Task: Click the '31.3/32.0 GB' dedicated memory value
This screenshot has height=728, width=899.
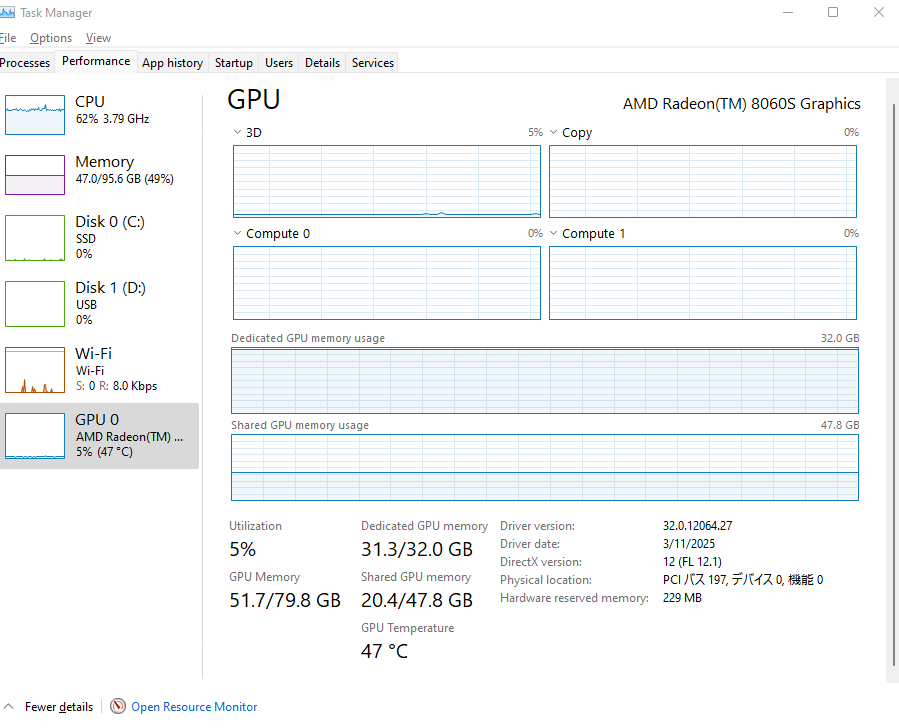Action: [x=417, y=549]
